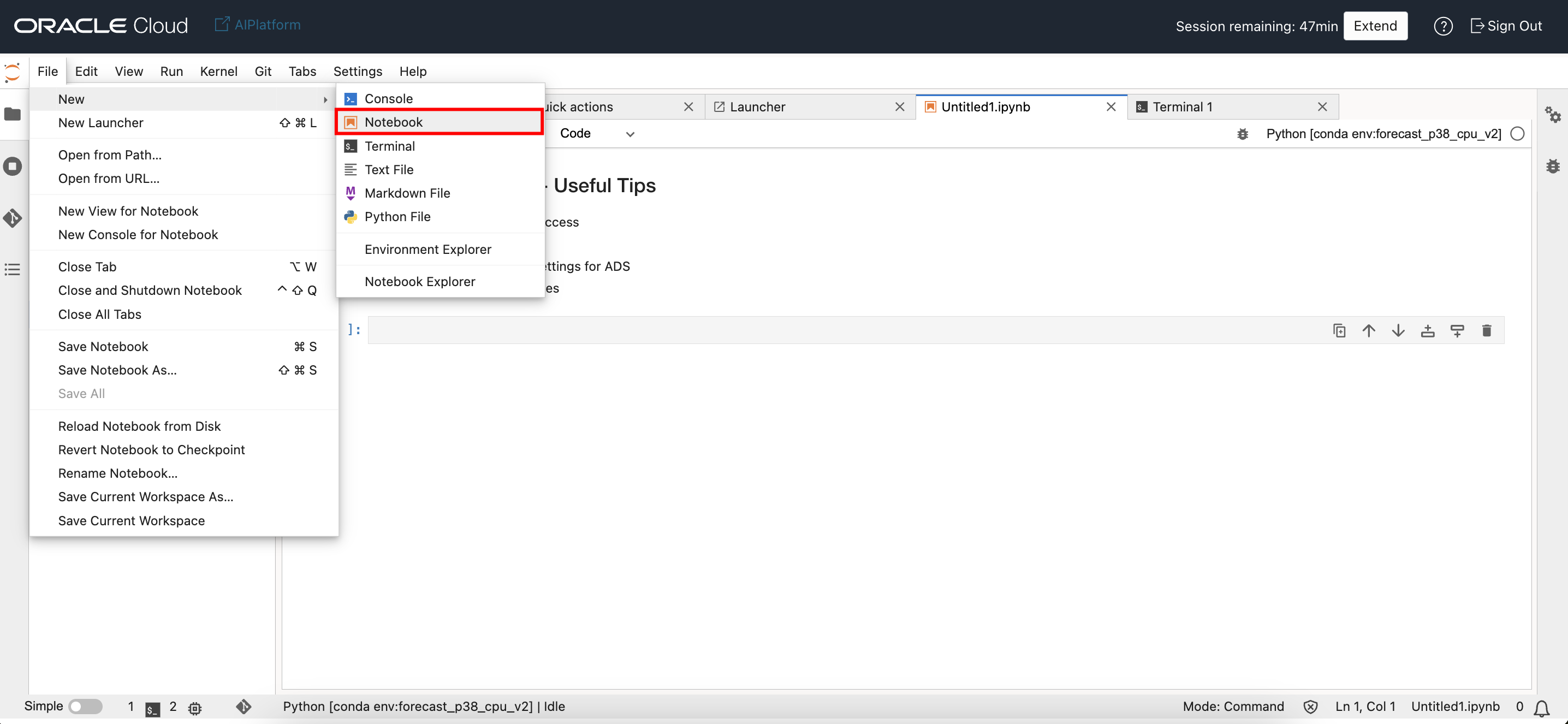Click the Sign Out link
The image size is (1568, 724).
1506,26
